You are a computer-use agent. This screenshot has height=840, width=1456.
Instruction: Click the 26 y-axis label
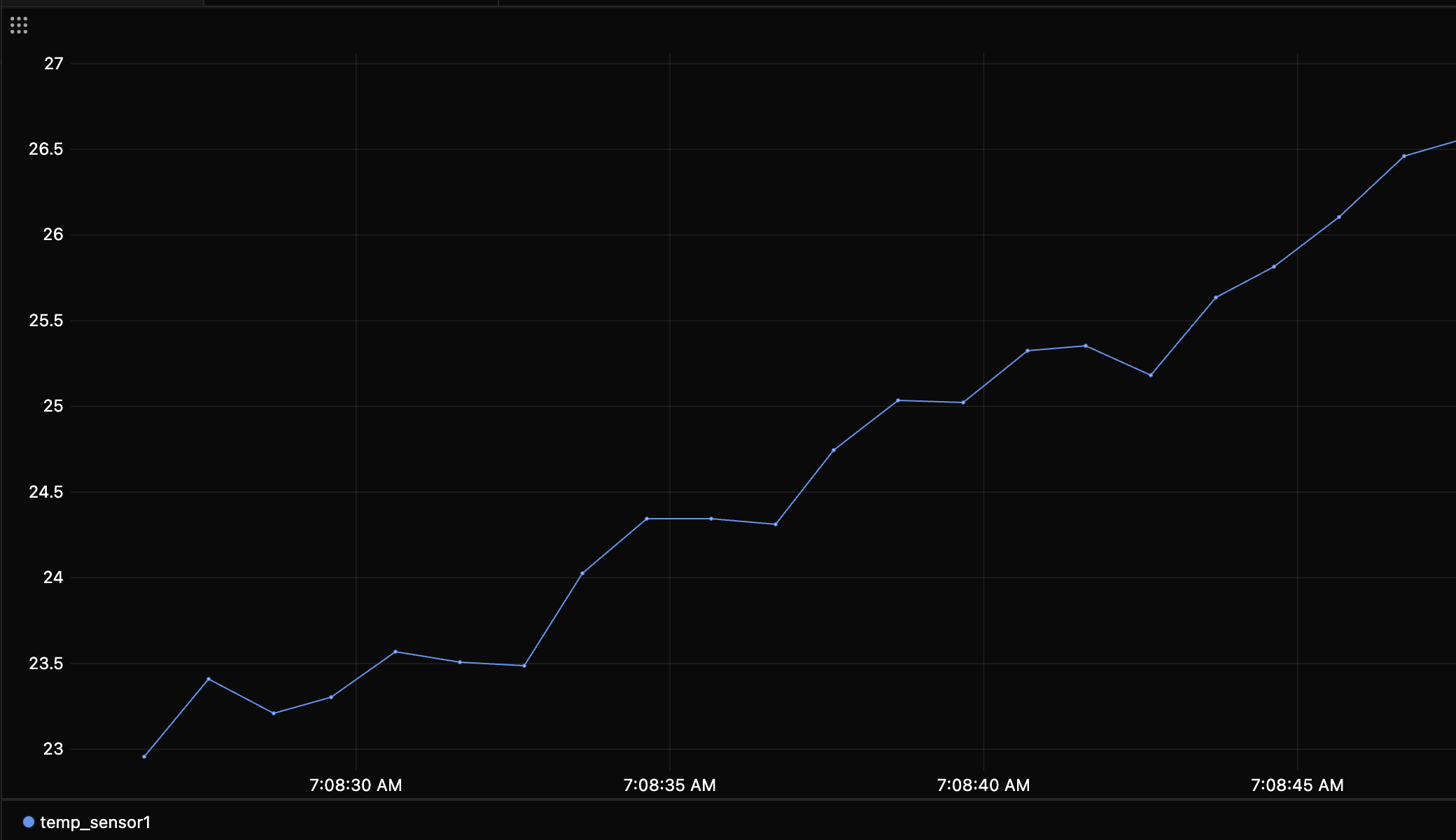(x=54, y=234)
